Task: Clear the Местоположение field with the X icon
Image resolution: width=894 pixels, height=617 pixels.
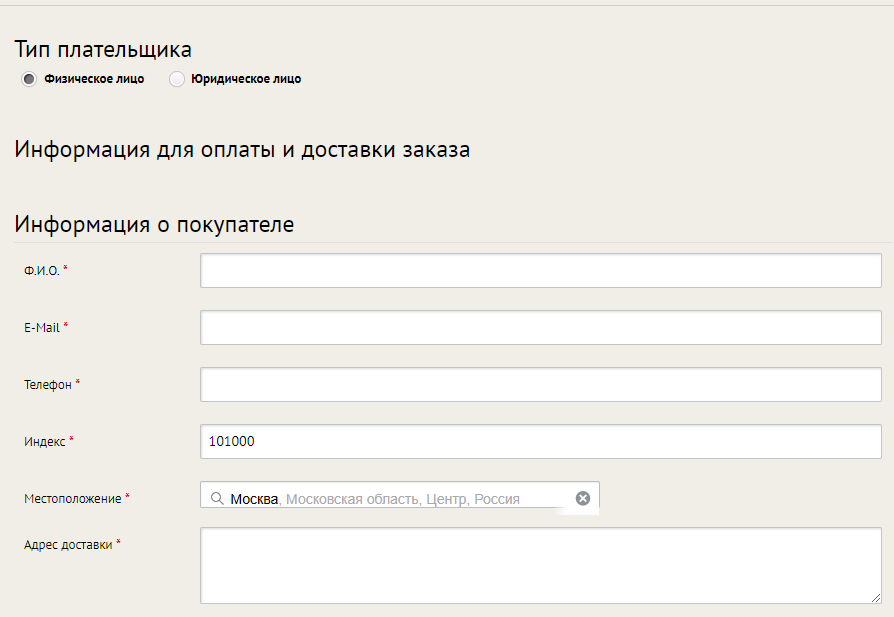Action: coord(583,498)
